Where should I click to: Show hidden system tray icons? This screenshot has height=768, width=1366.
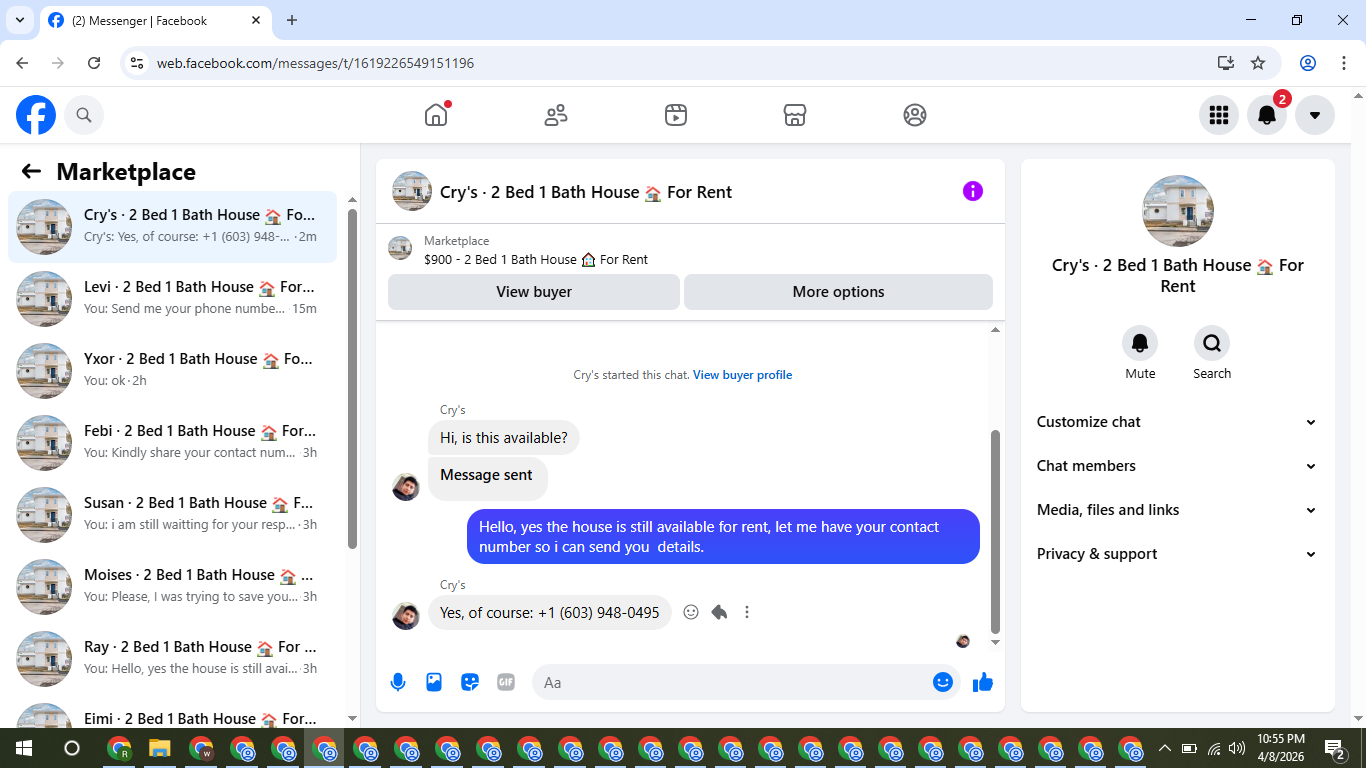(x=1164, y=748)
